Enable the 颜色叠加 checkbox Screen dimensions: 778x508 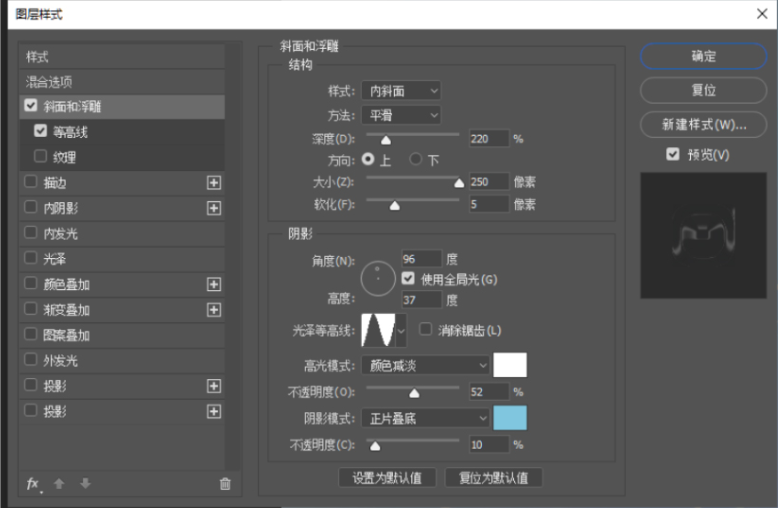(31, 283)
